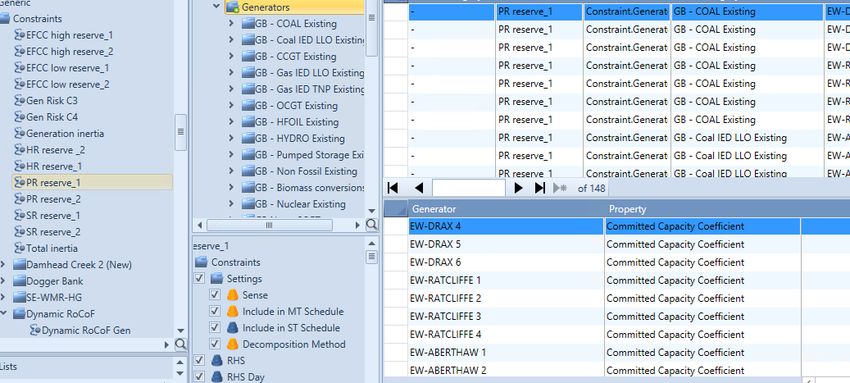
Task: Expand the Dogger Bank folder
Action: point(3,281)
